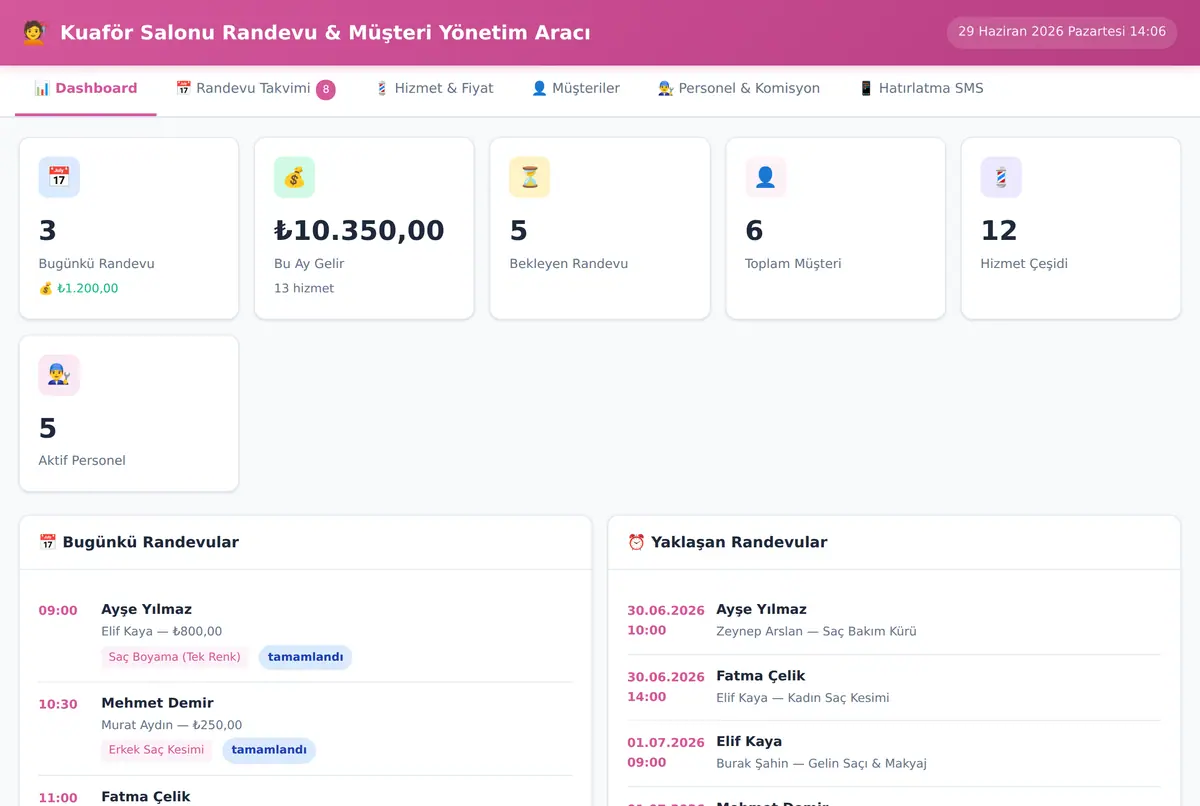The image size is (1200, 806).
Task: Click the hourglass icon on Bekleyen Randevu card
Action: click(529, 177)
